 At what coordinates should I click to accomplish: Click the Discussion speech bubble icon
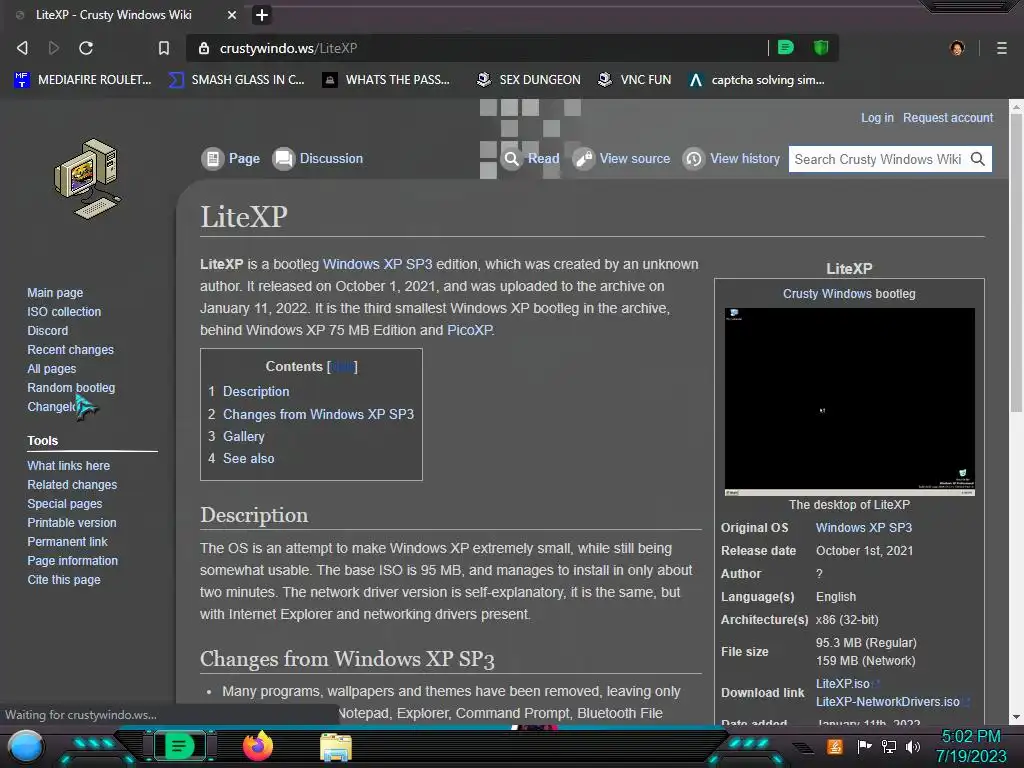(x=283, y=159)
